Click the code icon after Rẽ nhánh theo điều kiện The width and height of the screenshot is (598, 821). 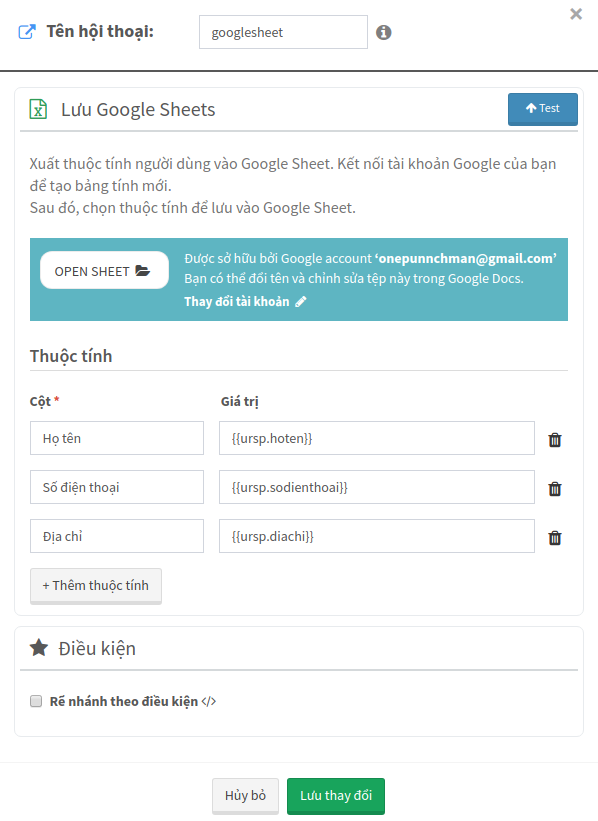208,702
